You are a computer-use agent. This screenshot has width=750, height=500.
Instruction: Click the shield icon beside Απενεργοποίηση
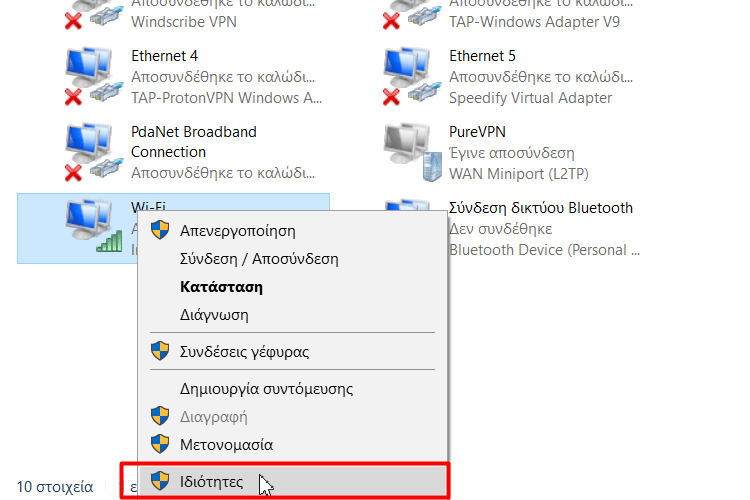click(159, 230)
